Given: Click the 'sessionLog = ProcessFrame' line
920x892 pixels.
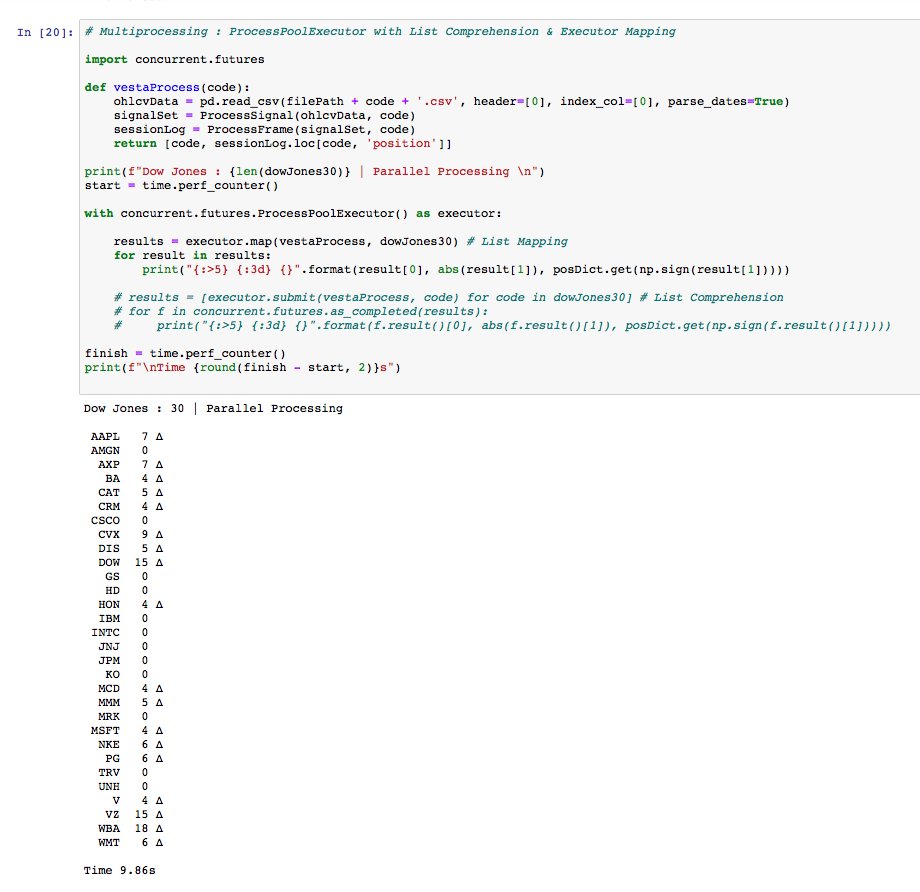Looking at the screenshot, I should point(264,130).
